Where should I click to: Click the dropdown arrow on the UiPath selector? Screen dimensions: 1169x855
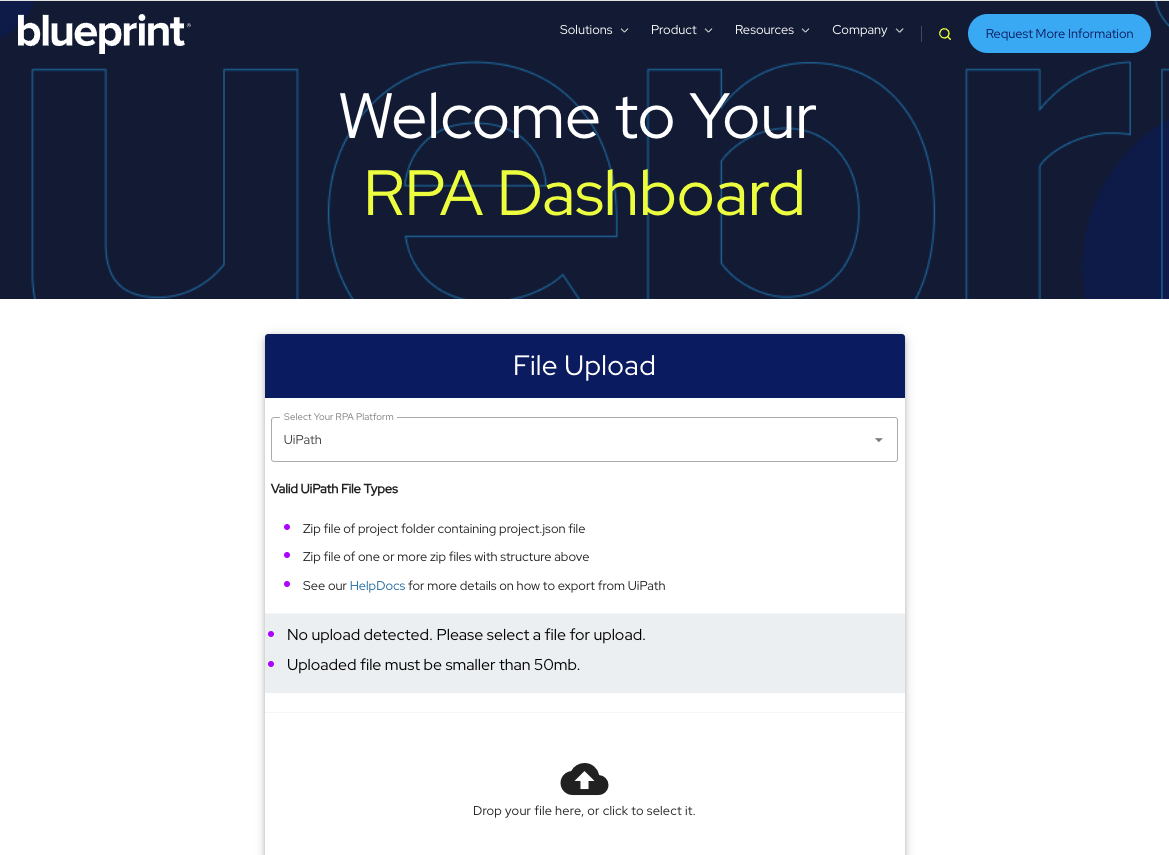point(878,439)
